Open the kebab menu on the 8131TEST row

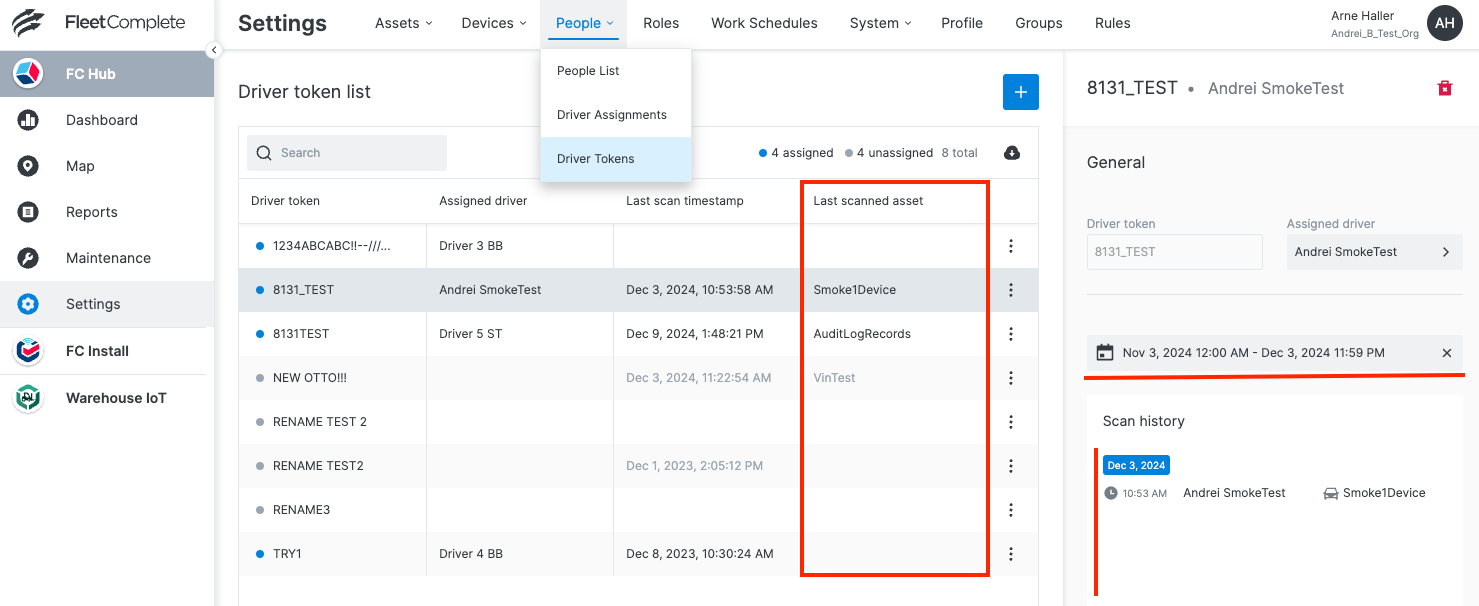[x=1011, y=333]
